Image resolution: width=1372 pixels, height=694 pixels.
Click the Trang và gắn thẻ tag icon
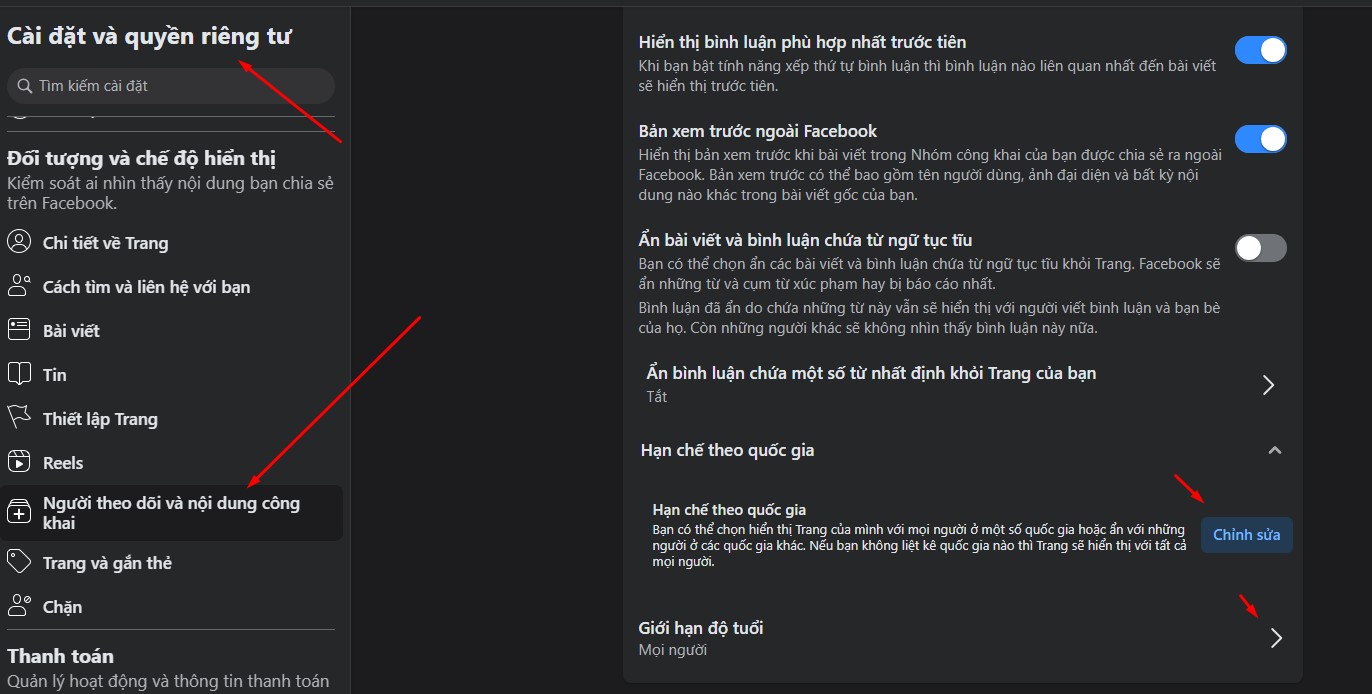point(19,562)
